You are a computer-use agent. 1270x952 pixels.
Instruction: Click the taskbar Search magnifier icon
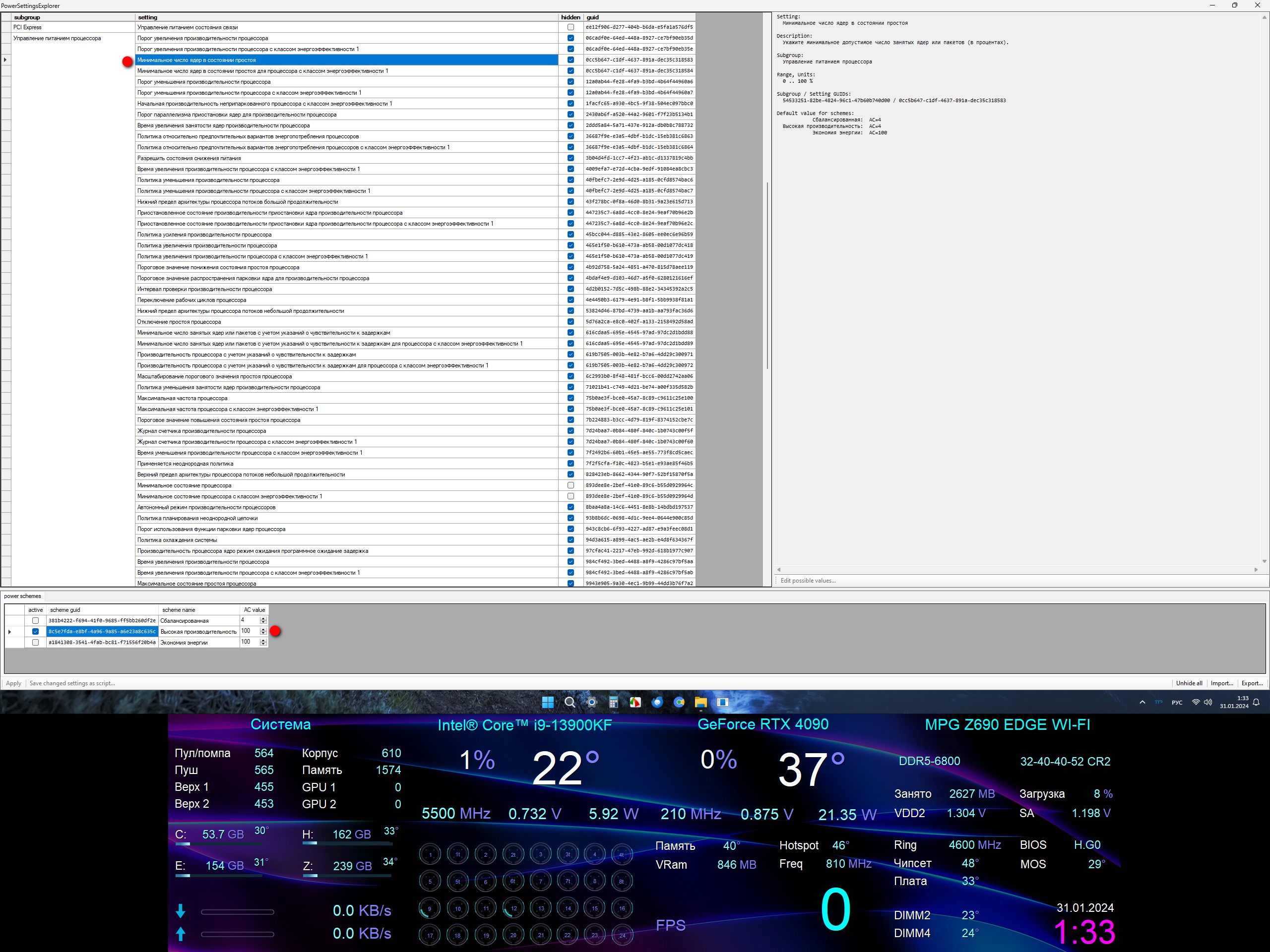pos(570,703)
